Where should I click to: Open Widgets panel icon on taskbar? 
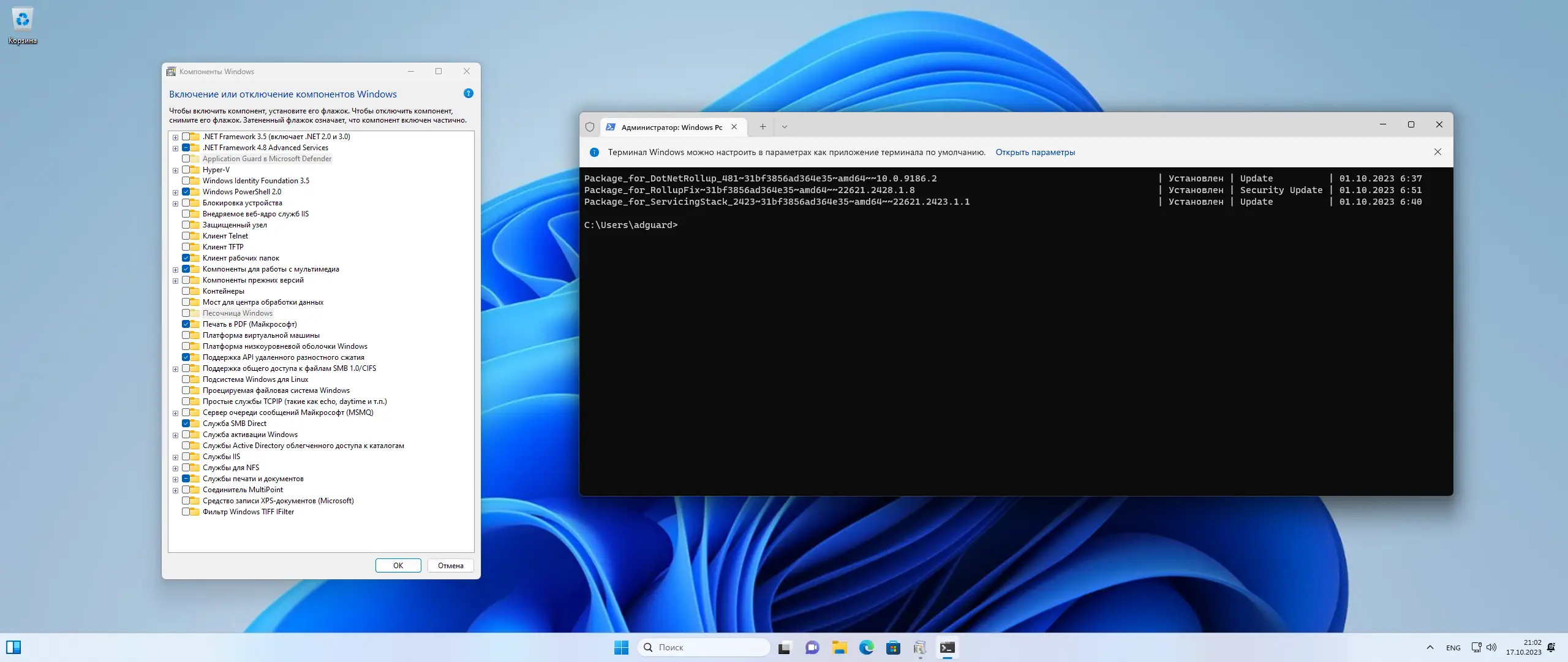pyautogui.click(x=13, y=647)
